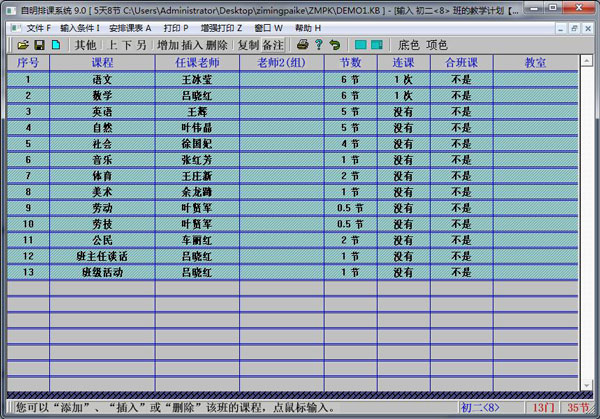Screen dimensions: 600x419
Task: Click the save disk toolbar icon
Action: (39, 45)
